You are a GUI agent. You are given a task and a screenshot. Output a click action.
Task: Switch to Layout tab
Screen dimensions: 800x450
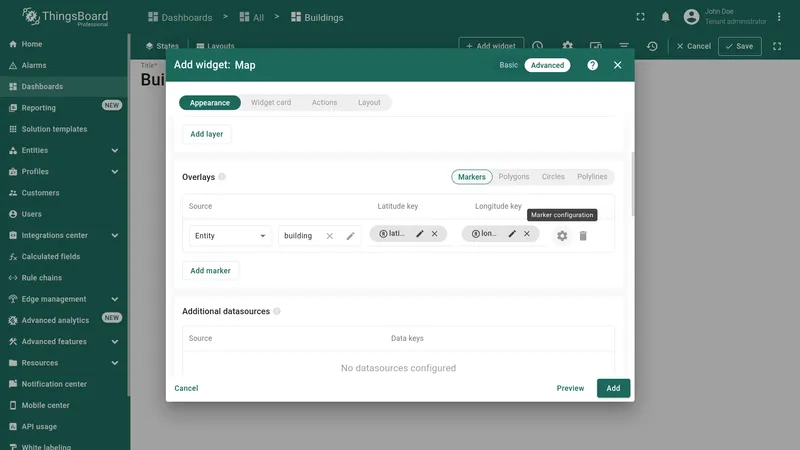click(369, 103)
